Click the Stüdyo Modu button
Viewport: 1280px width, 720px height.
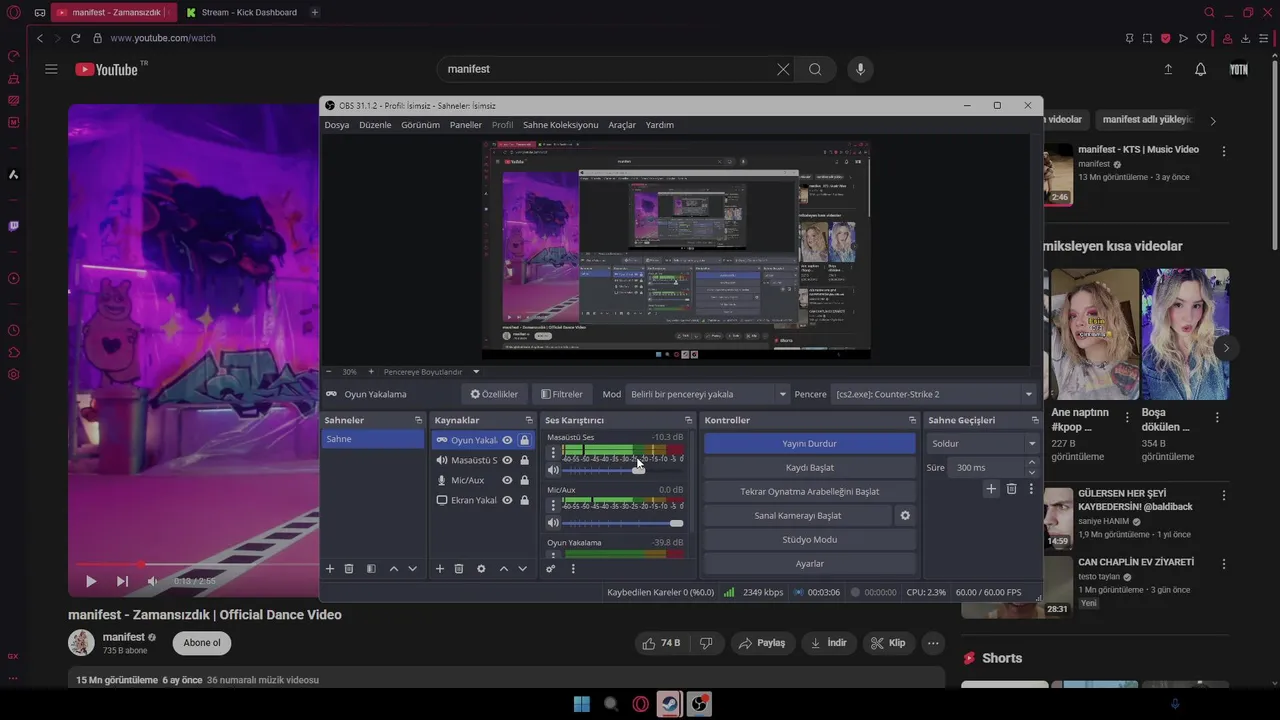[810, 540]
